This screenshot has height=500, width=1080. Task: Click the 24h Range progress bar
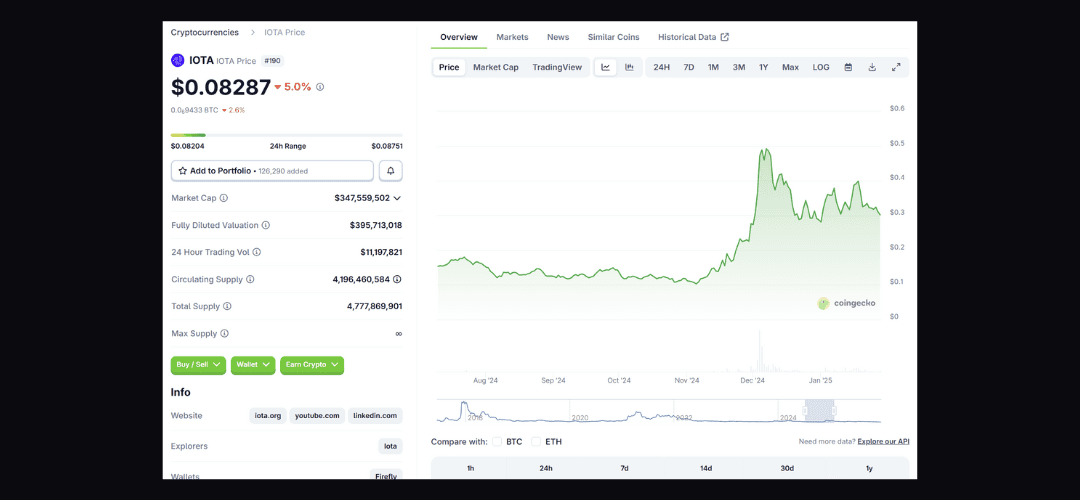coord(287,135)
